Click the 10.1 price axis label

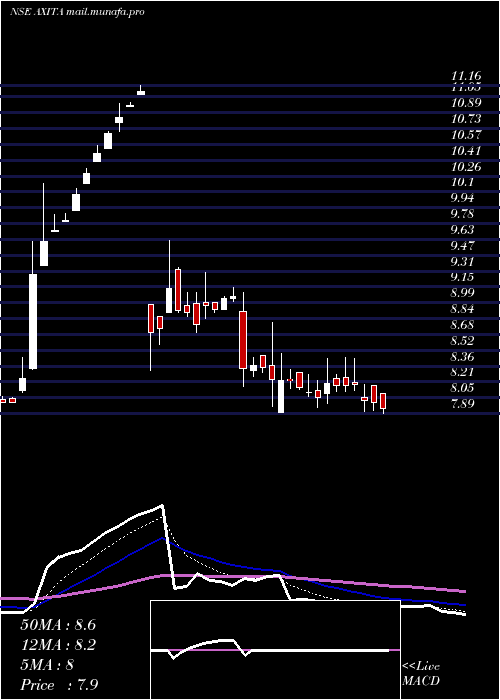(462, 182)
